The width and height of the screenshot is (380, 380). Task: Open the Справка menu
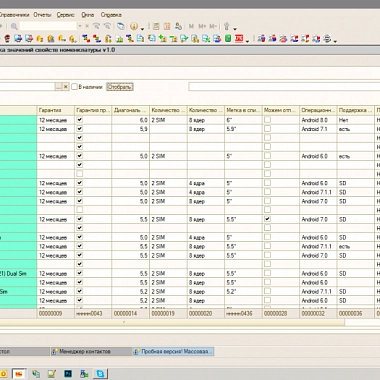click(x=111, y=15)
